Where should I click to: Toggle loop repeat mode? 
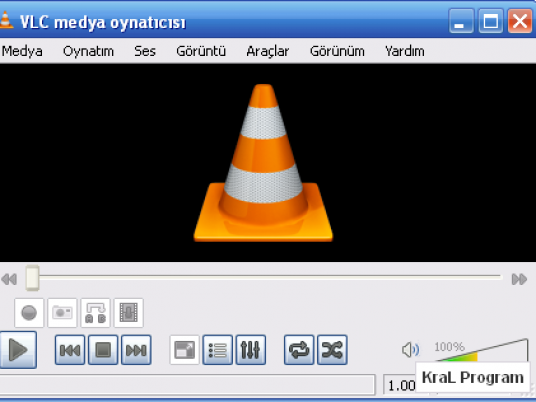299,350
